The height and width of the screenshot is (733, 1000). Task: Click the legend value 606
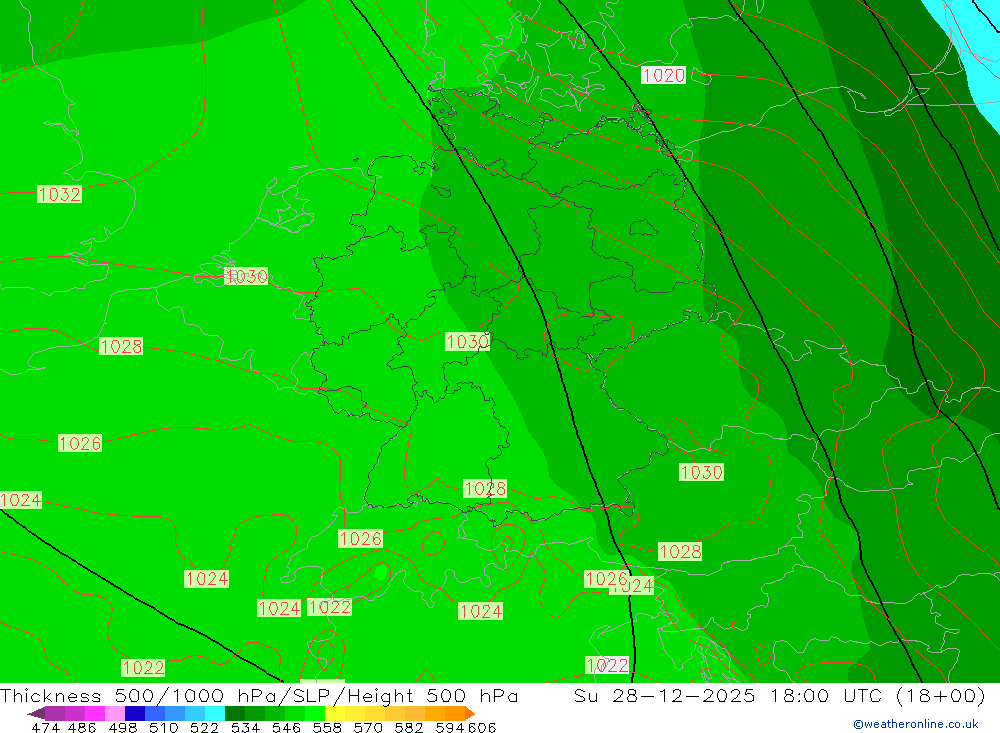[482, 728]
